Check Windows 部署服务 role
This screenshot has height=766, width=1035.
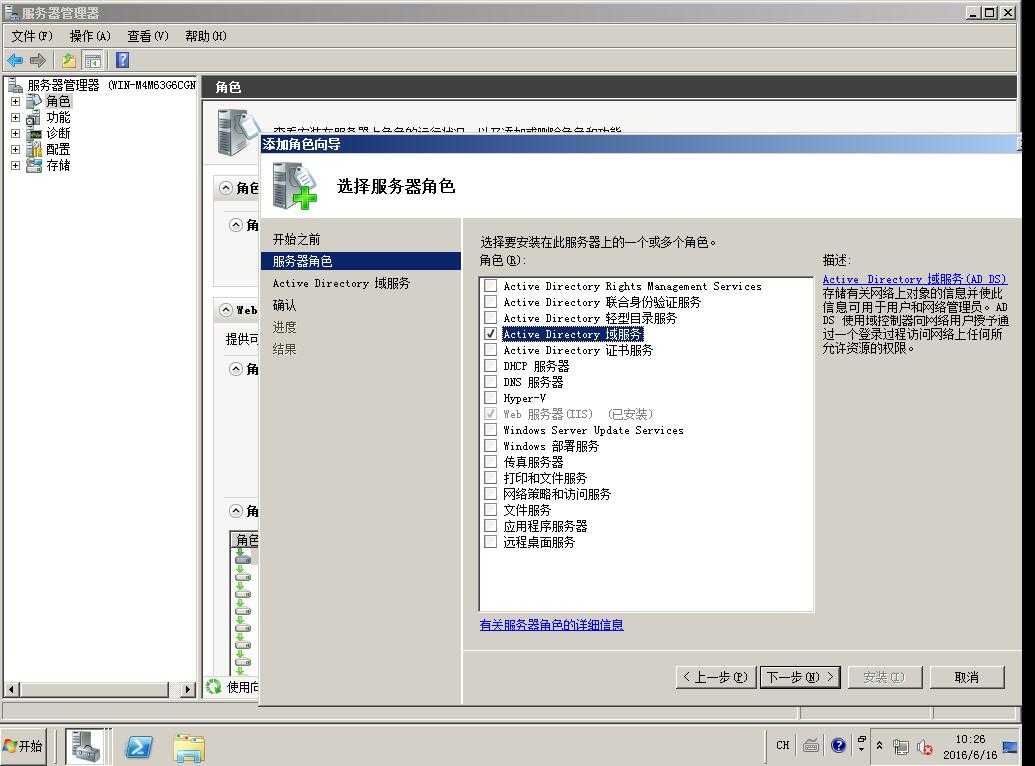[490, 446]
